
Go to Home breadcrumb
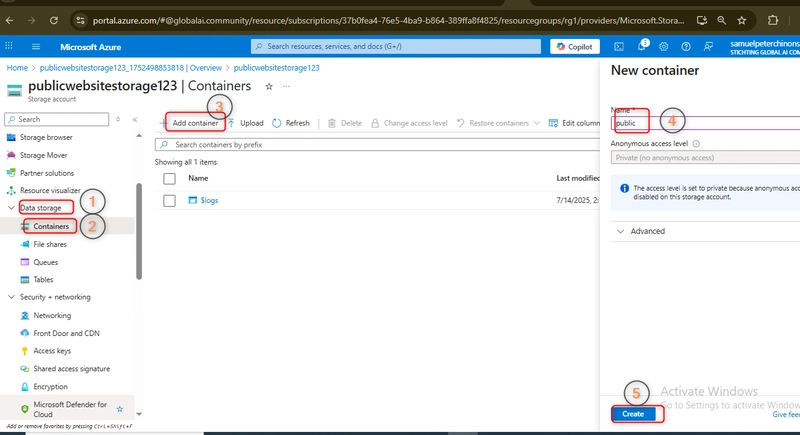tap(17, 68)
